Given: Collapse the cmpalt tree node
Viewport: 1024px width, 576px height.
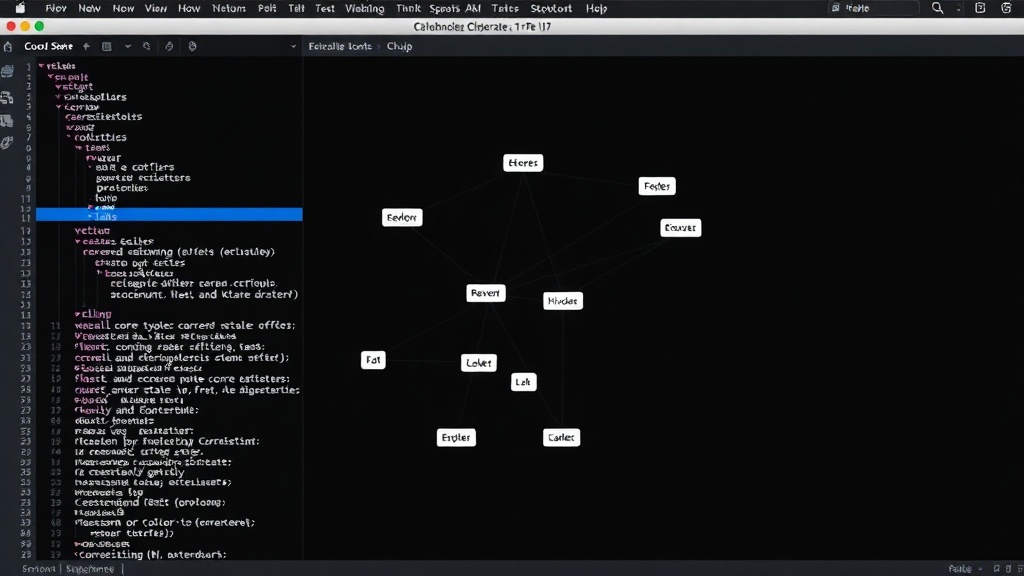Looking at the screenshot, I should pos(51,76).
